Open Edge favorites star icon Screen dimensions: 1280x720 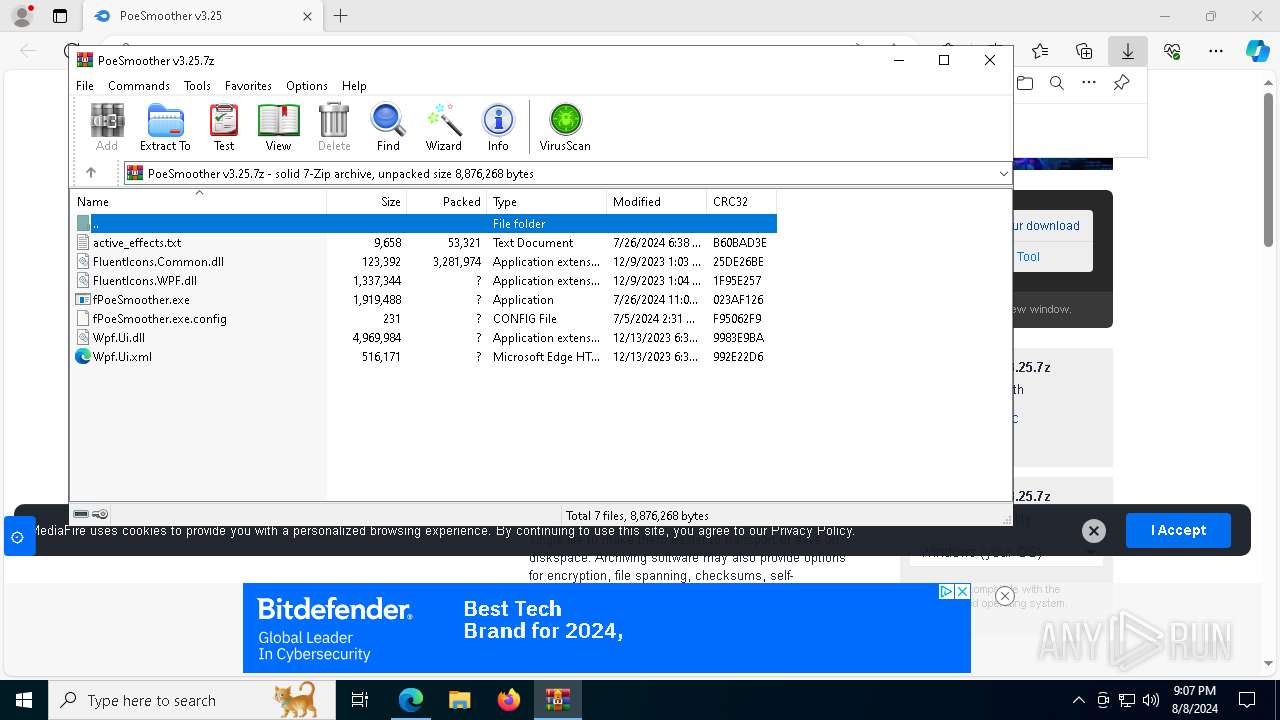(x=1040, y=51)
